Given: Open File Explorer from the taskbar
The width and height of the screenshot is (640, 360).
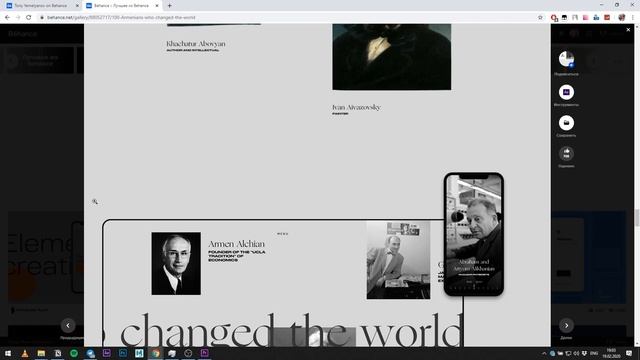Looking at the screenshot, I should (x=41, y=353).
